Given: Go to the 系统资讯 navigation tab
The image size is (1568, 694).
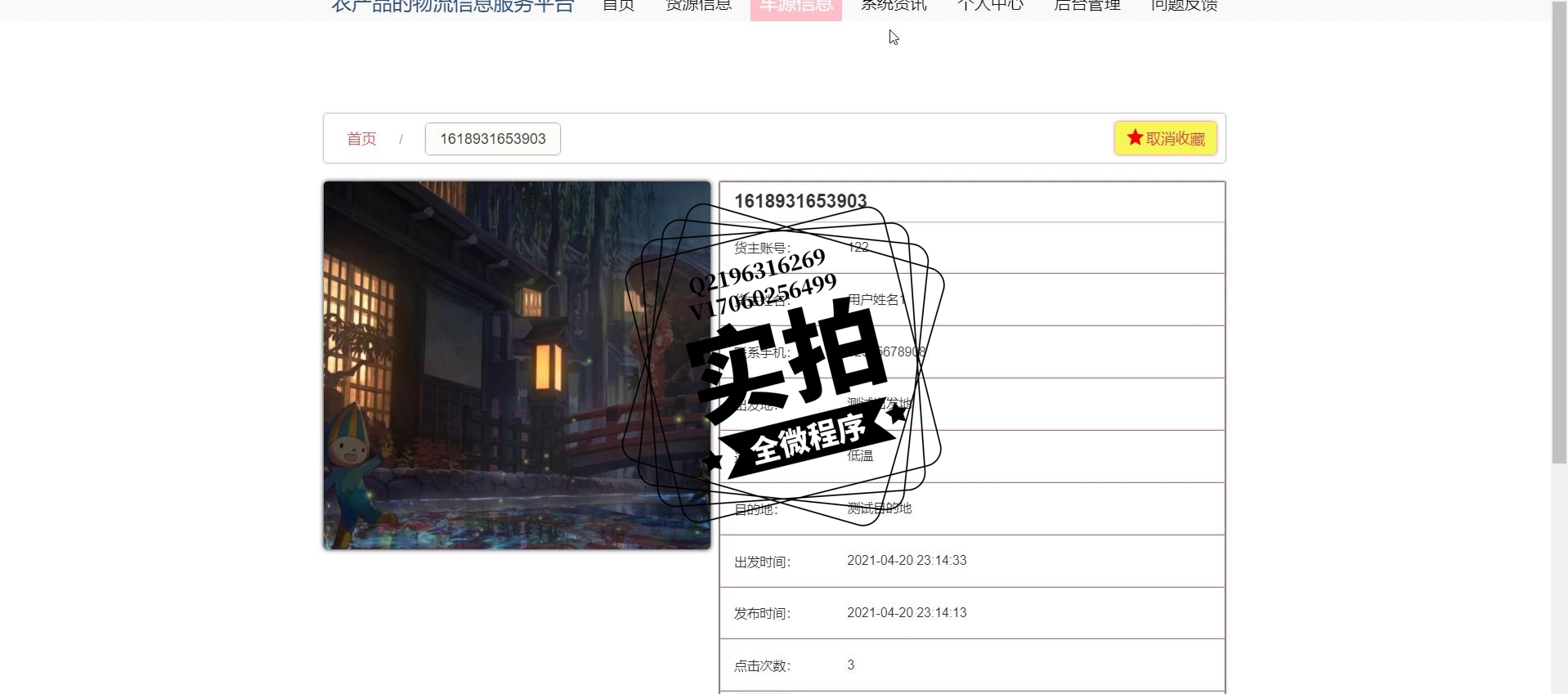Looking at the screenshot, I should (894, 6).
